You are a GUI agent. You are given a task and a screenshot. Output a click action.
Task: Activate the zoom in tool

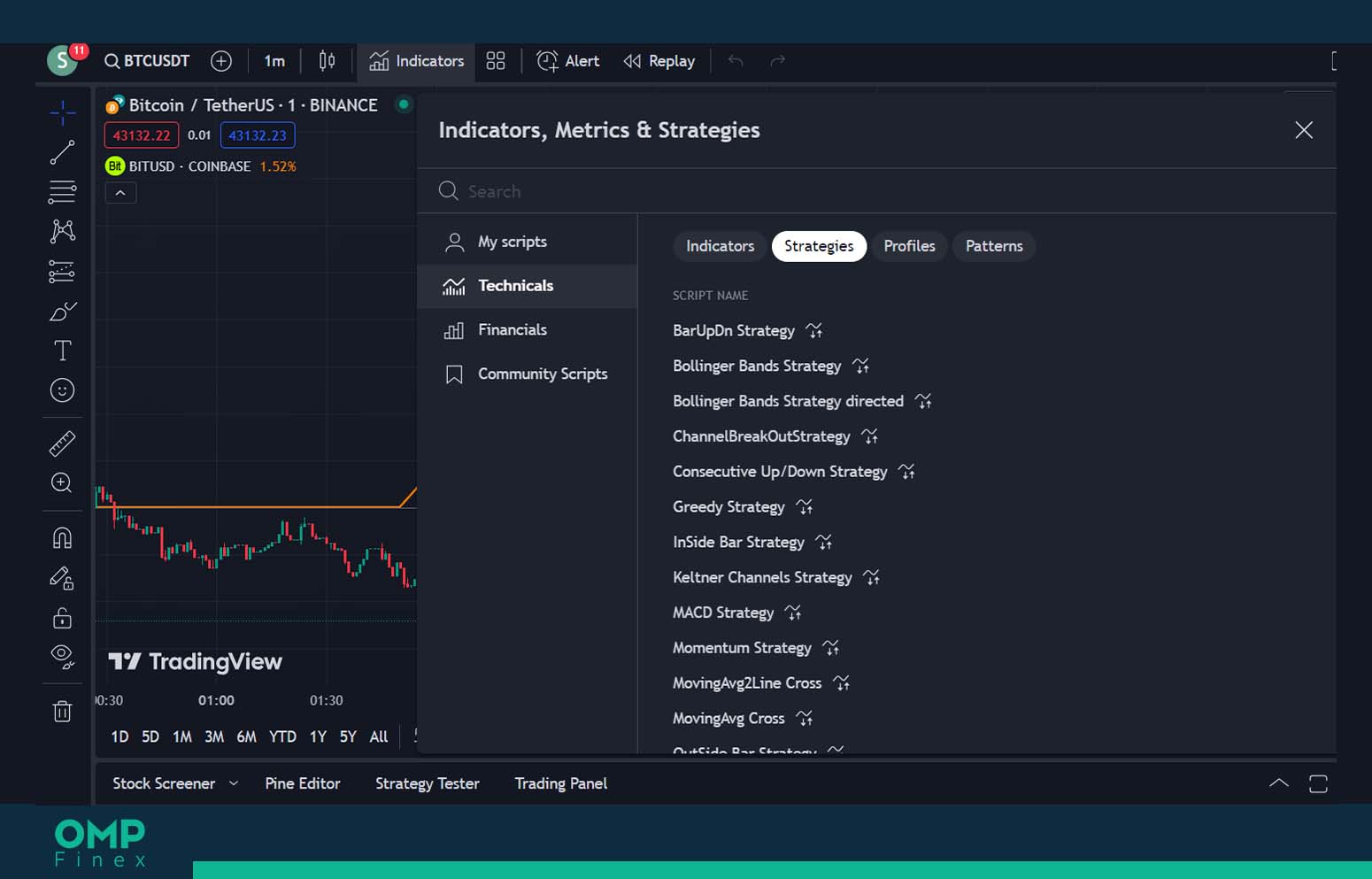tap(62, 482)
